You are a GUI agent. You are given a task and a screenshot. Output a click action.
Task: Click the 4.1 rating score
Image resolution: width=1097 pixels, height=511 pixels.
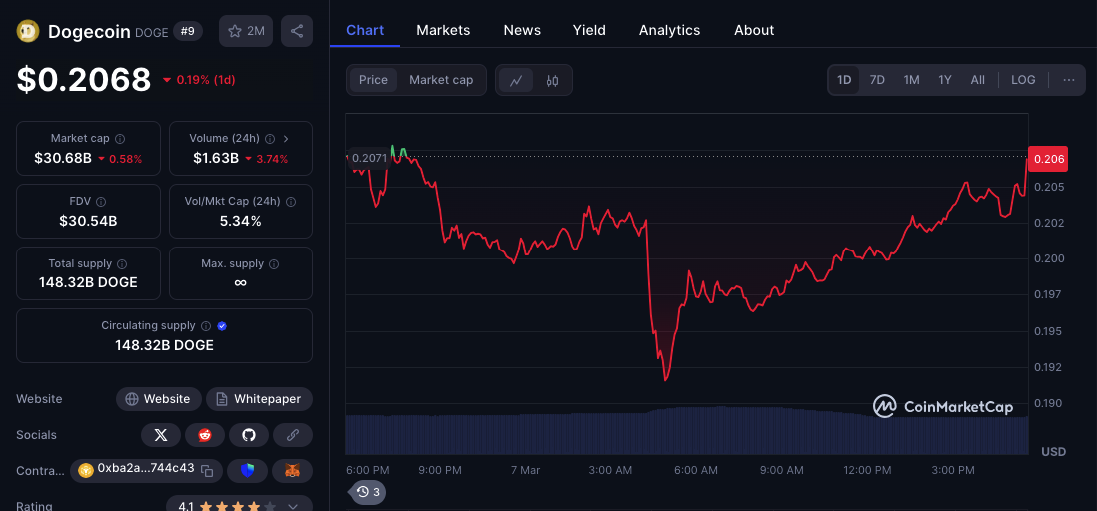pos(185,506)
